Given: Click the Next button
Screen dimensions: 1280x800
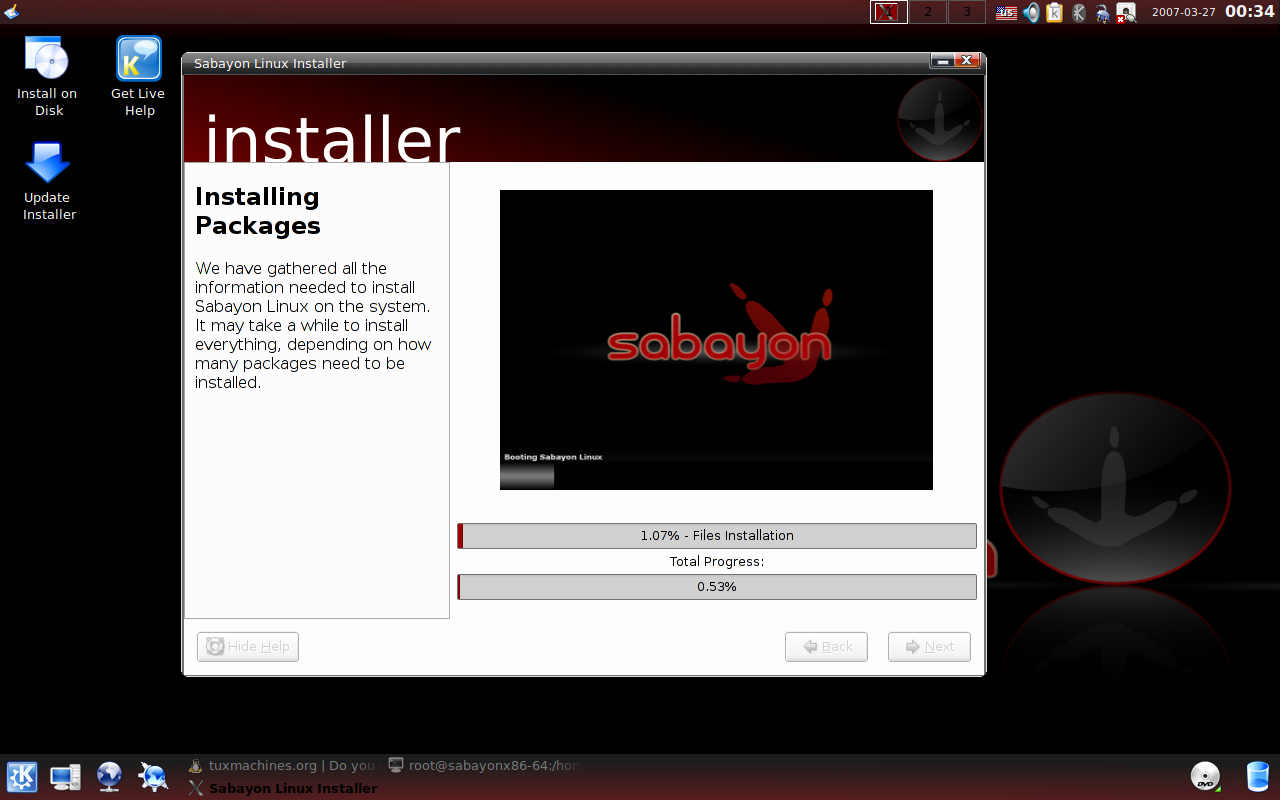Looking at the screenshot, I should (929, 647).
